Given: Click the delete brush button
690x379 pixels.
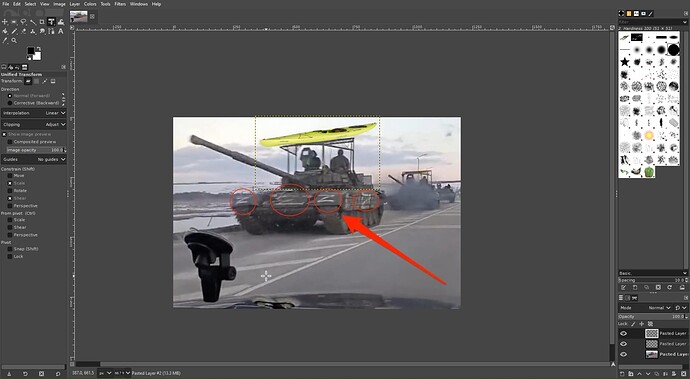Looking at the screenshot, I should 658,287.
